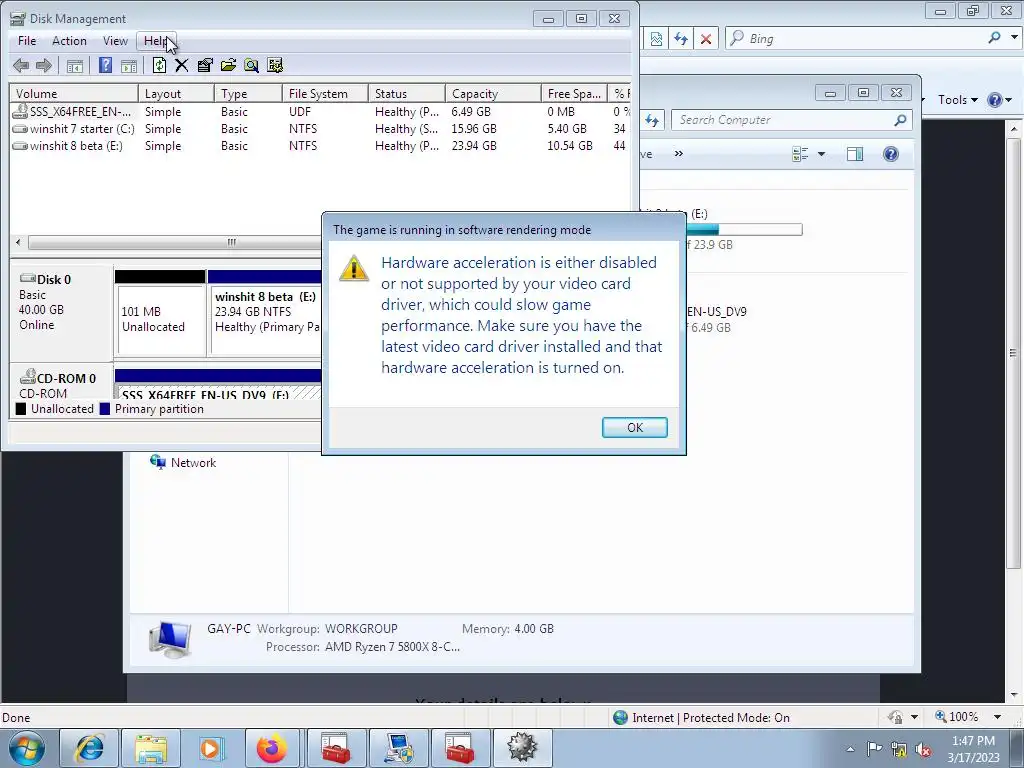Open Windows Media Player on taskbar
Viewport: 1024px width, 768px height.
coord(212,748)
